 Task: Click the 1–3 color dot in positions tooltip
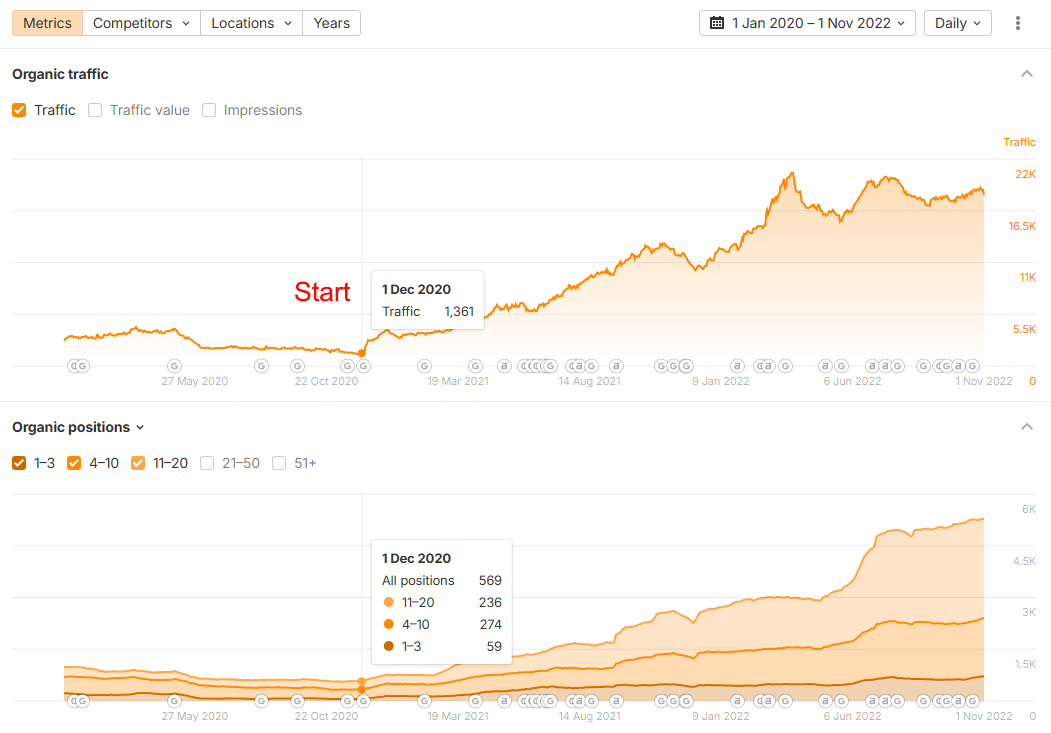(389, 647)
